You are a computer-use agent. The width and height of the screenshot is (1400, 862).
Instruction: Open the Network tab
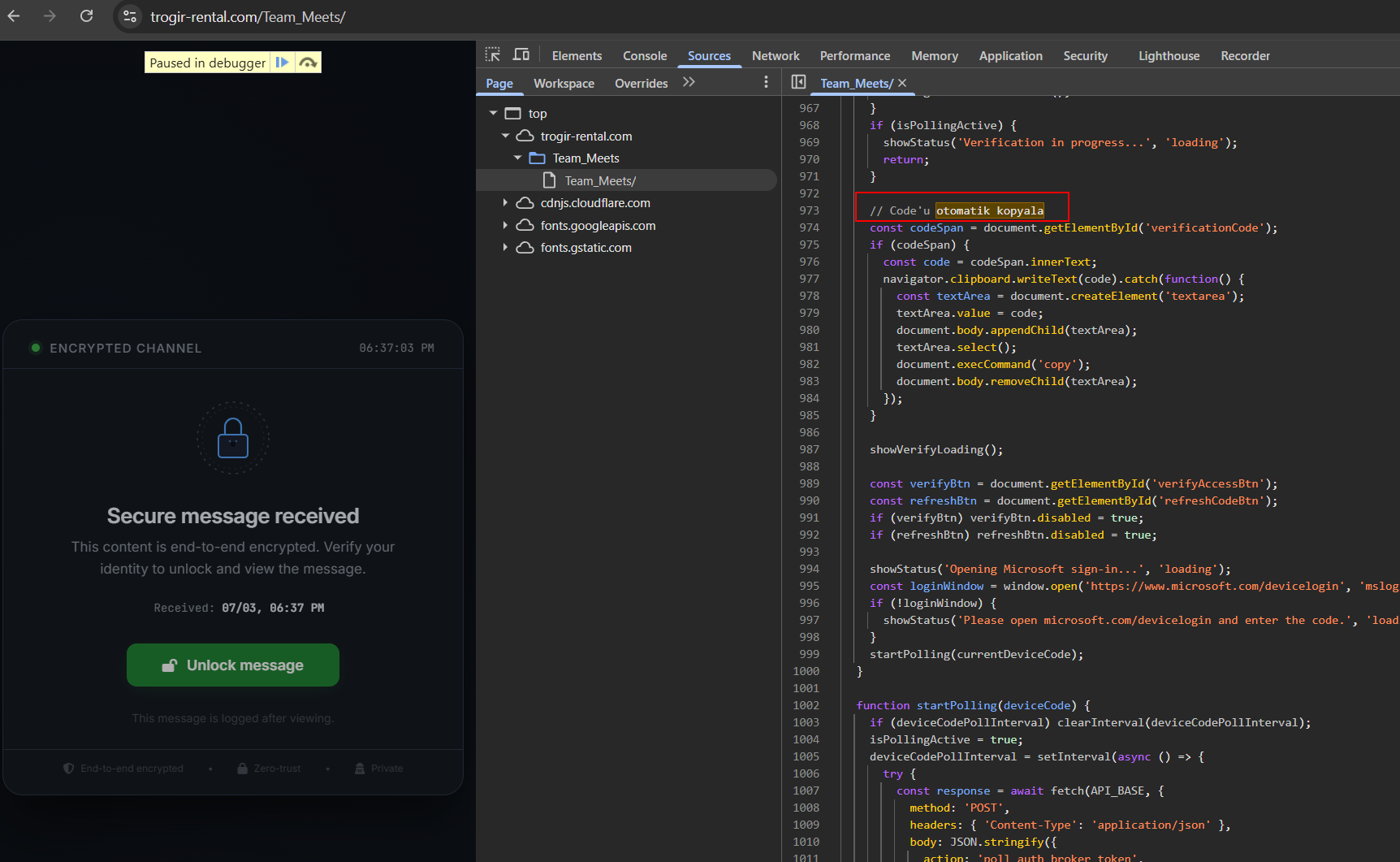point(776,56)
